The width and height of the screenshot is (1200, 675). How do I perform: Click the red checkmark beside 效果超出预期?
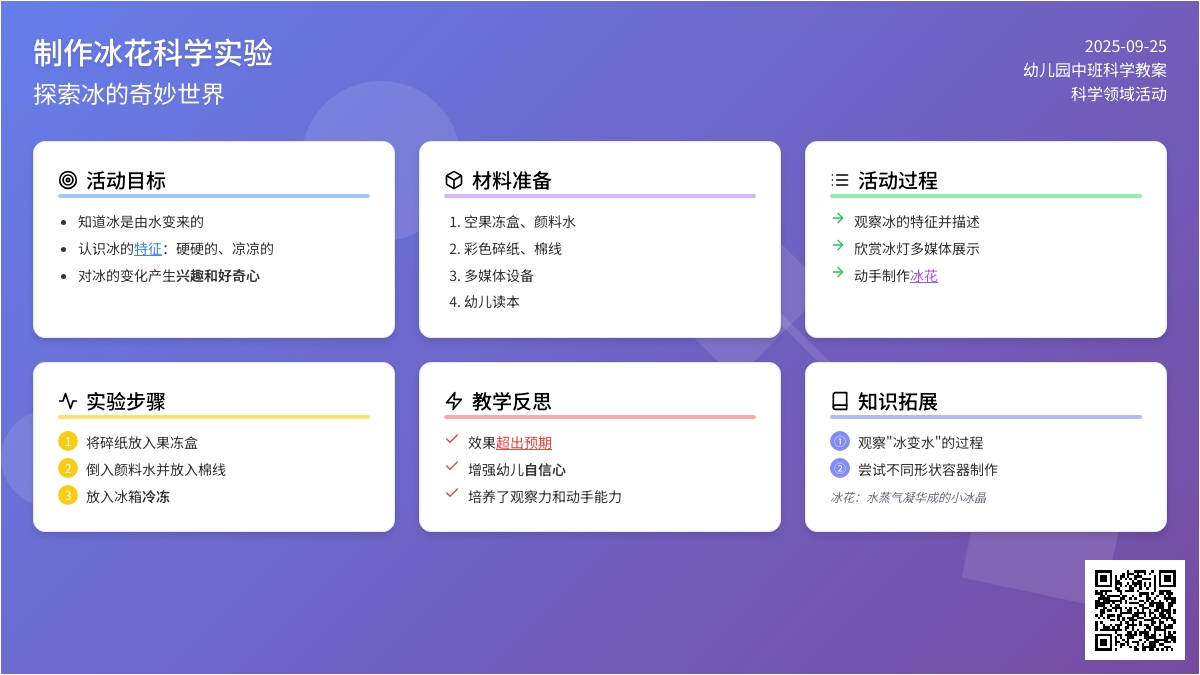pos(452,439)
